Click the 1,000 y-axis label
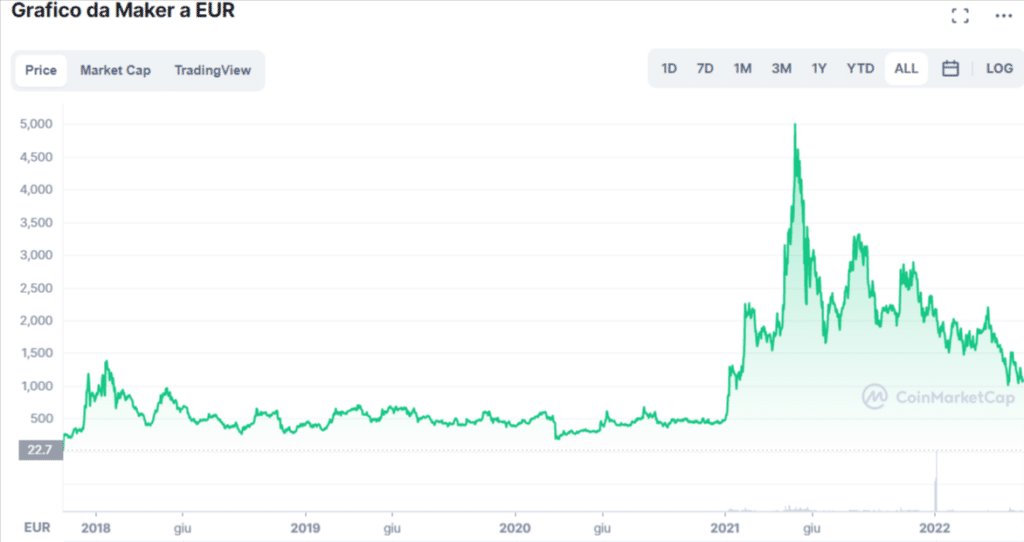1024x542 pixels. point(36,386)
